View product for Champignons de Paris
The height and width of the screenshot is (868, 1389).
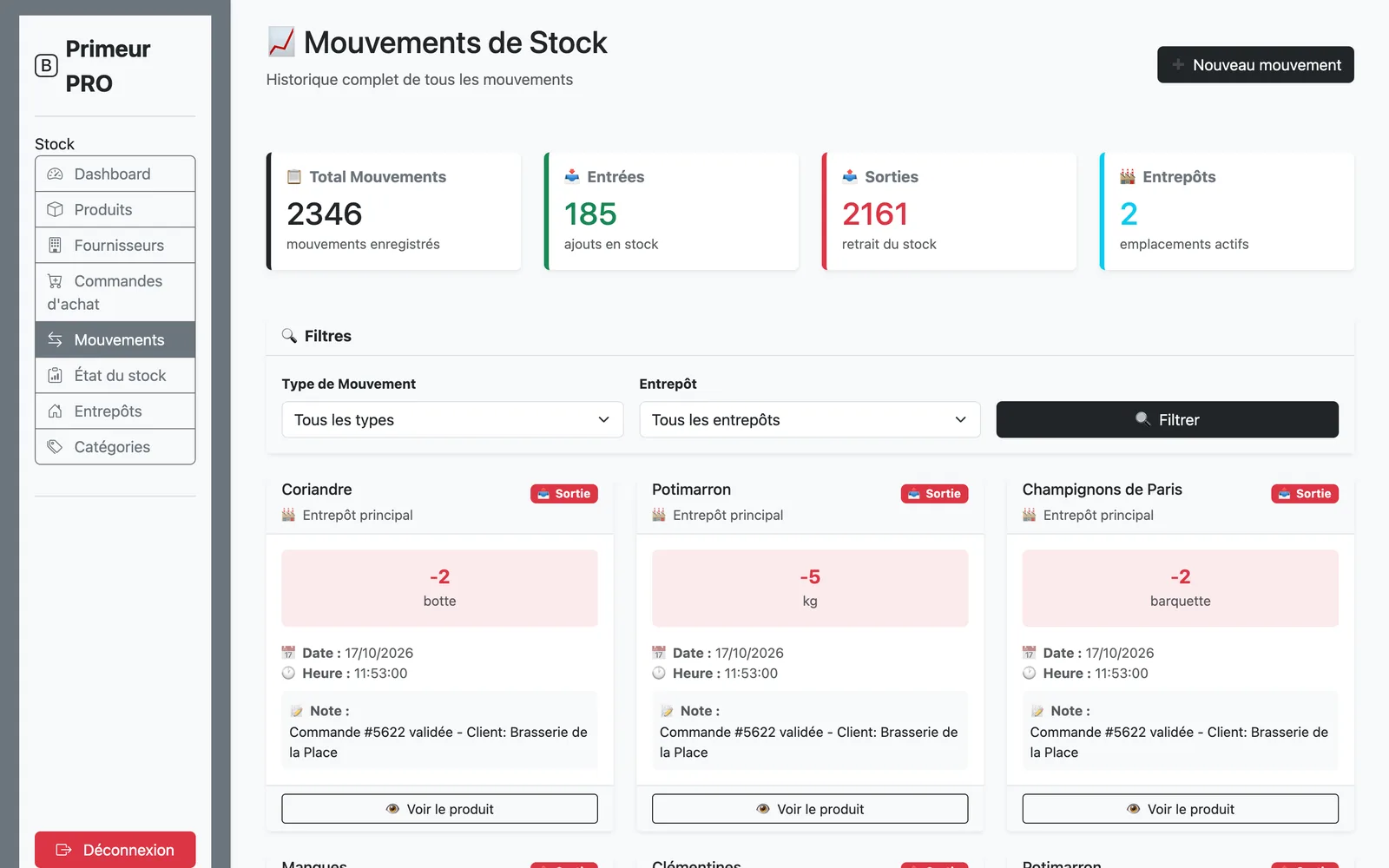pos(1180,809)
